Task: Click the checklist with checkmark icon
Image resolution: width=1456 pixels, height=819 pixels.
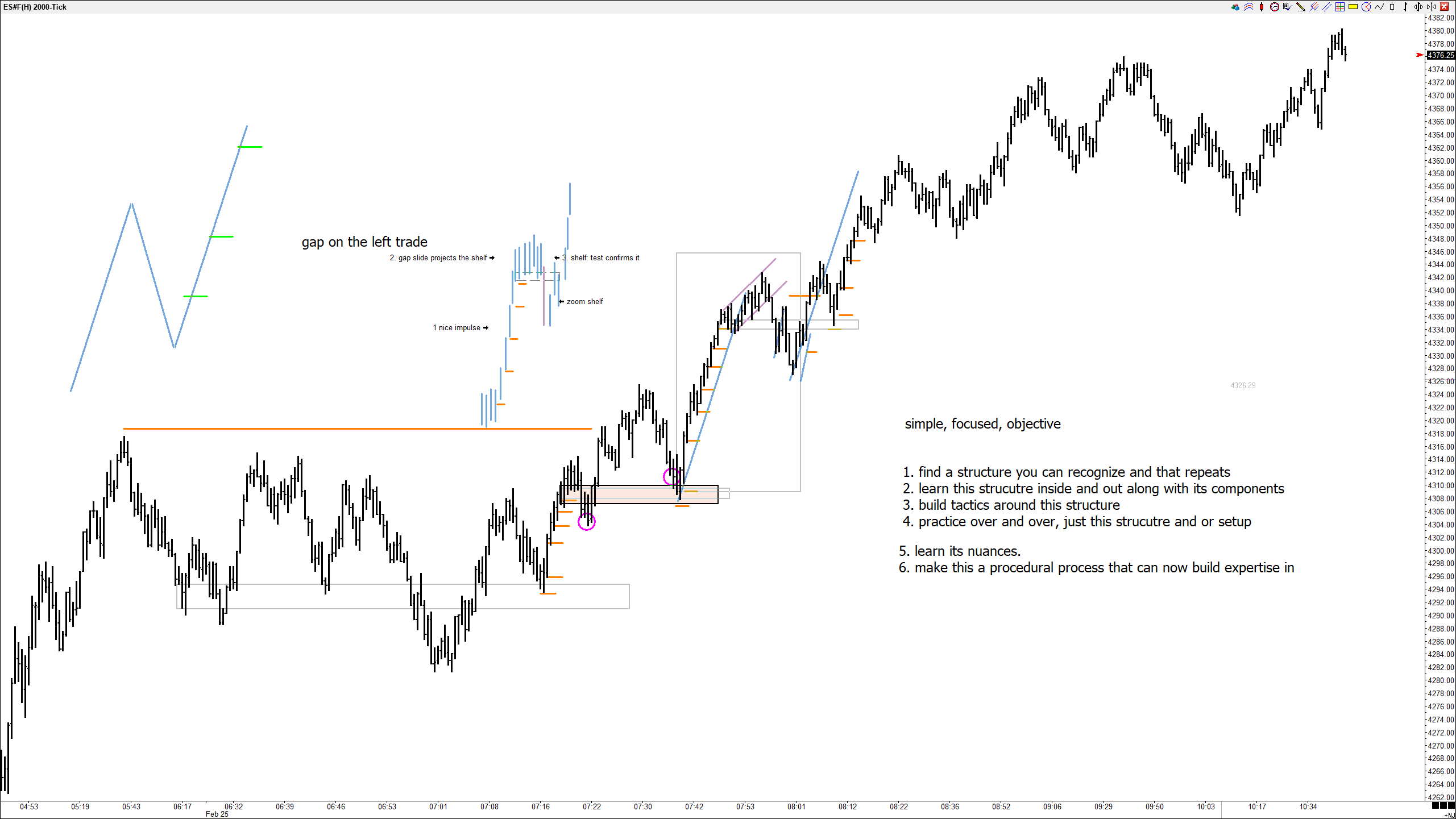Action: pos(1288,7)
